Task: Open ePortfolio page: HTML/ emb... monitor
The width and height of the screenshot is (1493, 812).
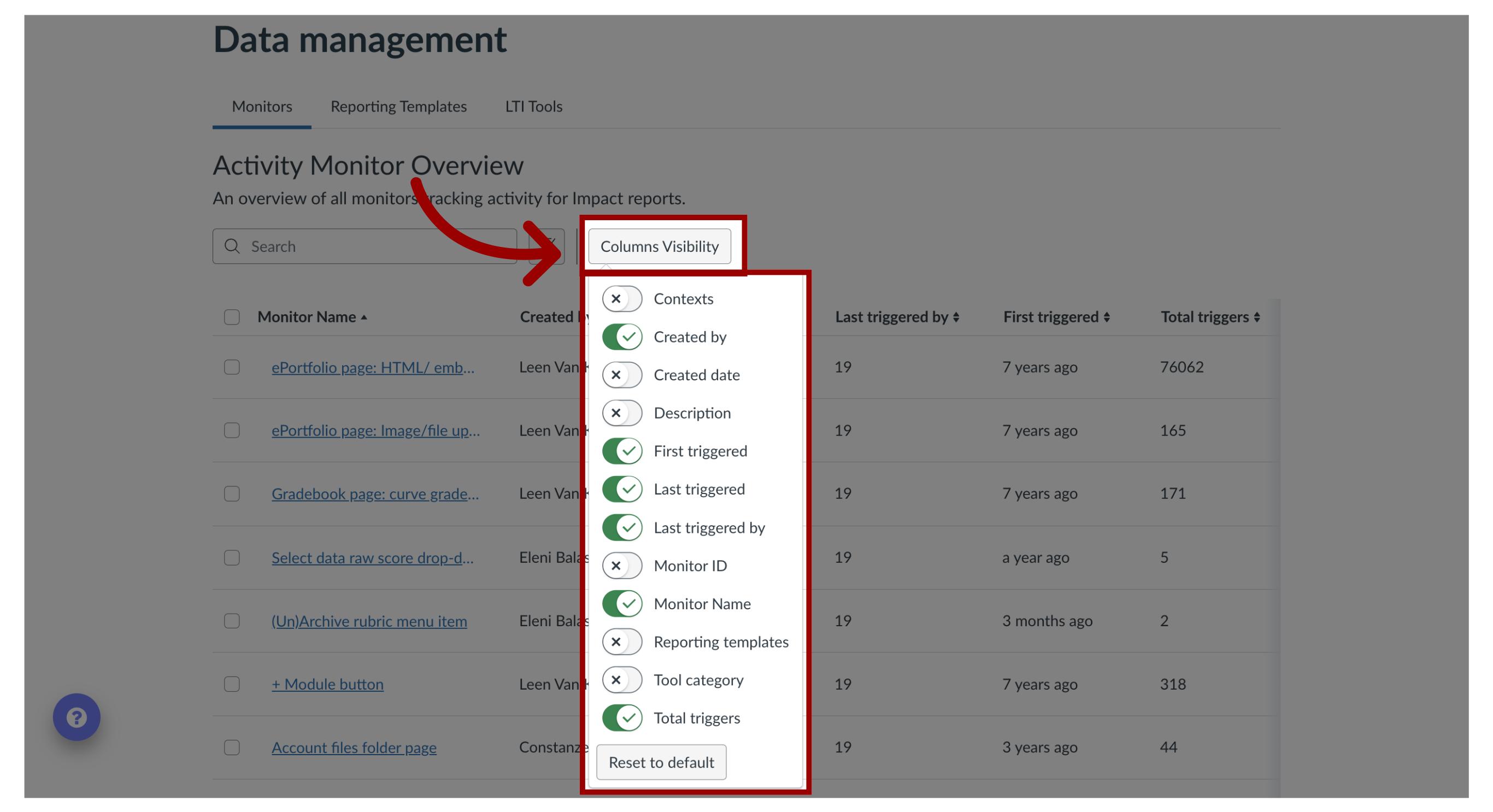Action: coord(373,367)
